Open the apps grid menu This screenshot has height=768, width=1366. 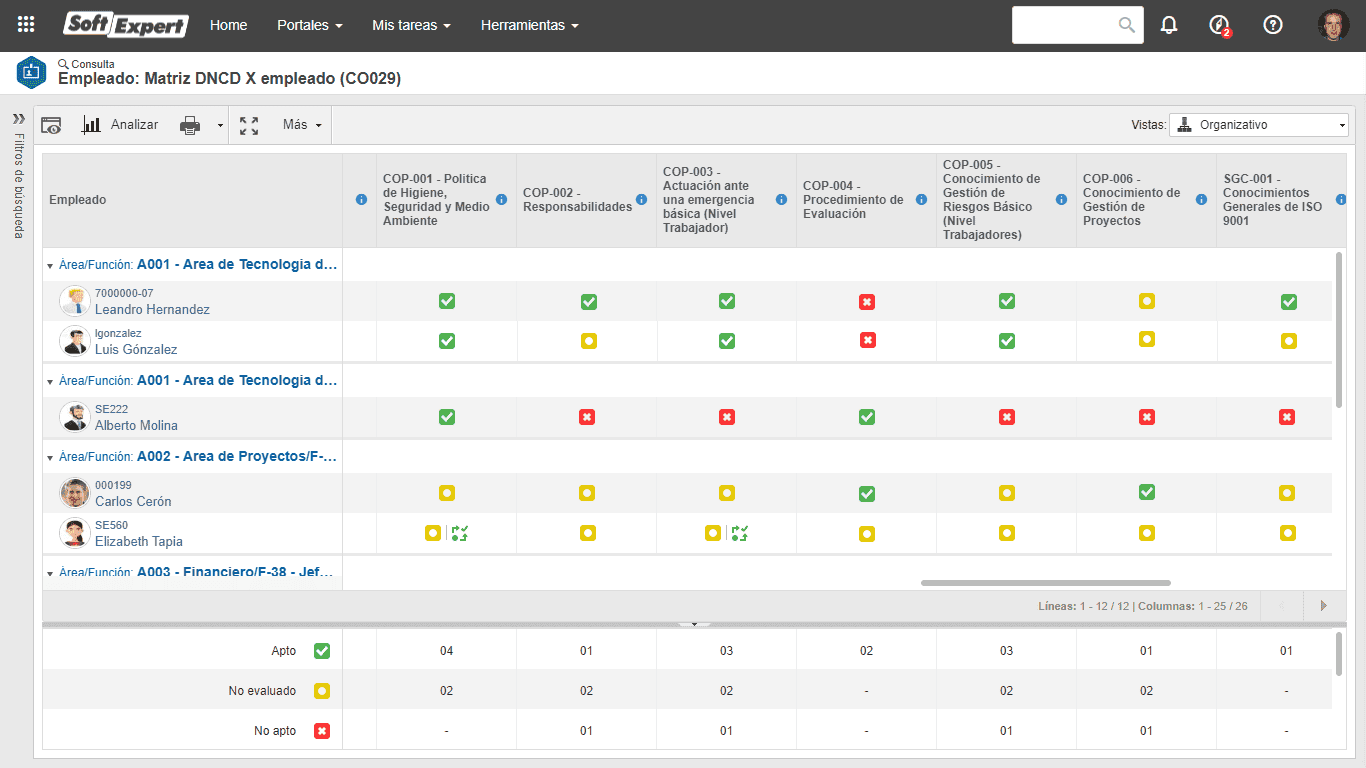pos(26,25)
